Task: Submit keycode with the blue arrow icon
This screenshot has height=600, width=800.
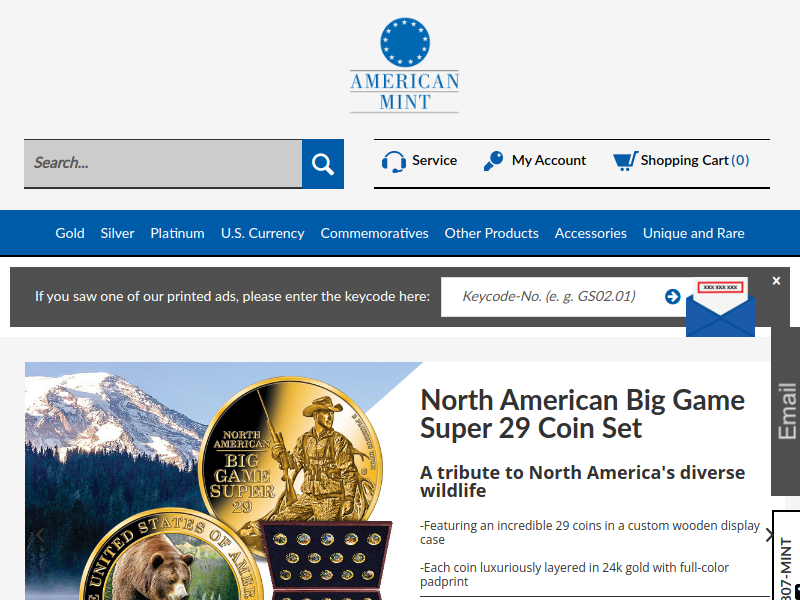Action: tap(672, 296)
